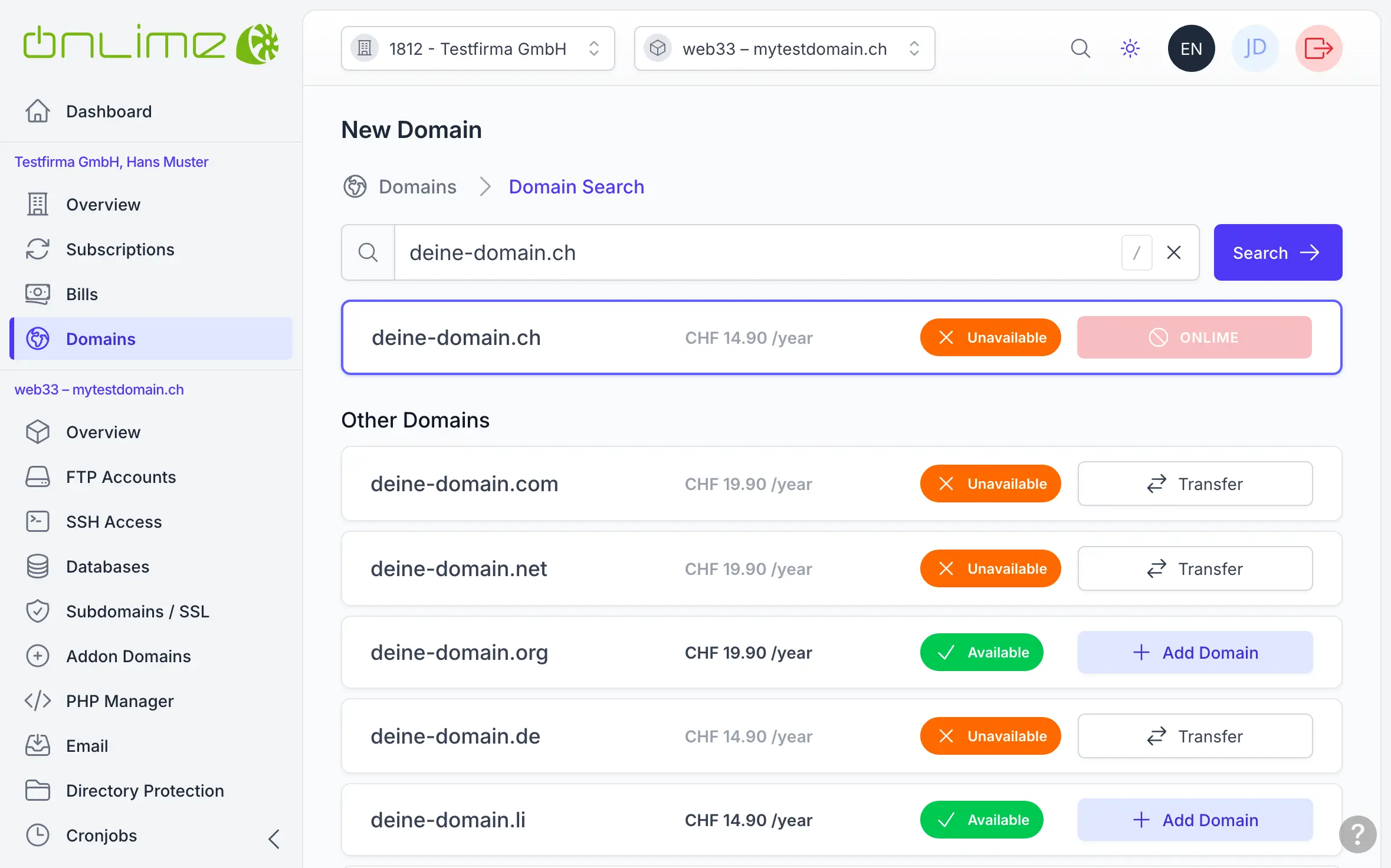This screenshot has width=1391, height=868.
Task: Click the Onlime logo
Action: (151, 44)
